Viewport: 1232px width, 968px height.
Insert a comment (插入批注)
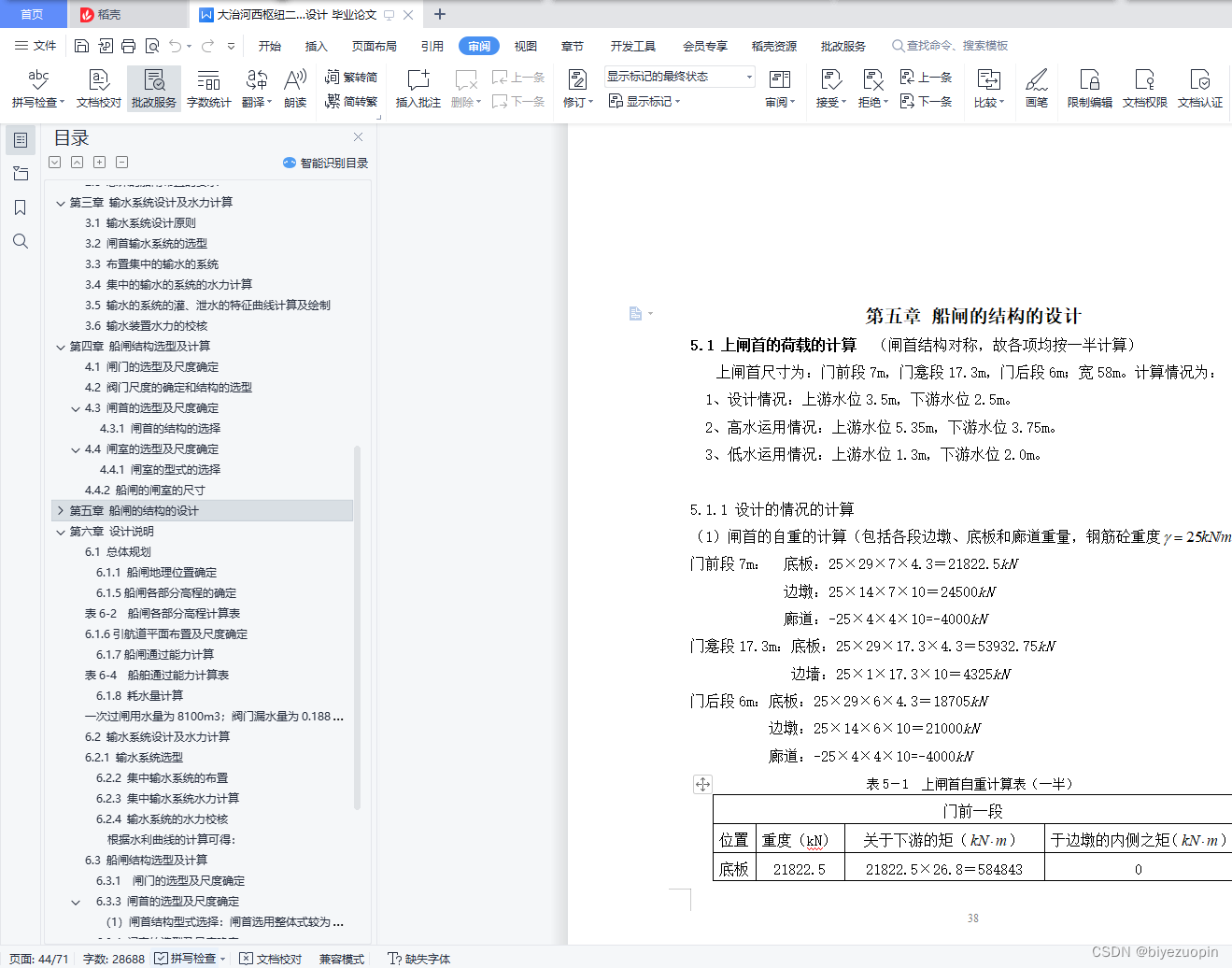pyautogui.click(x=418, y=89)
